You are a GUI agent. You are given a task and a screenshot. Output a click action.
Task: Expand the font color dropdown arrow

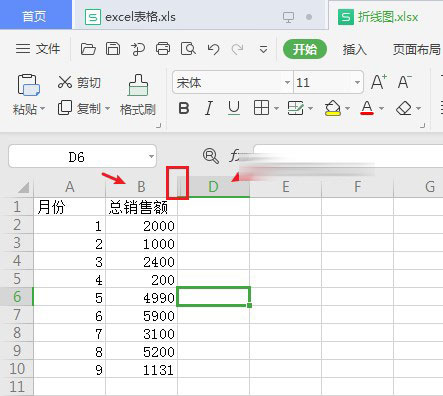(381, 108)
